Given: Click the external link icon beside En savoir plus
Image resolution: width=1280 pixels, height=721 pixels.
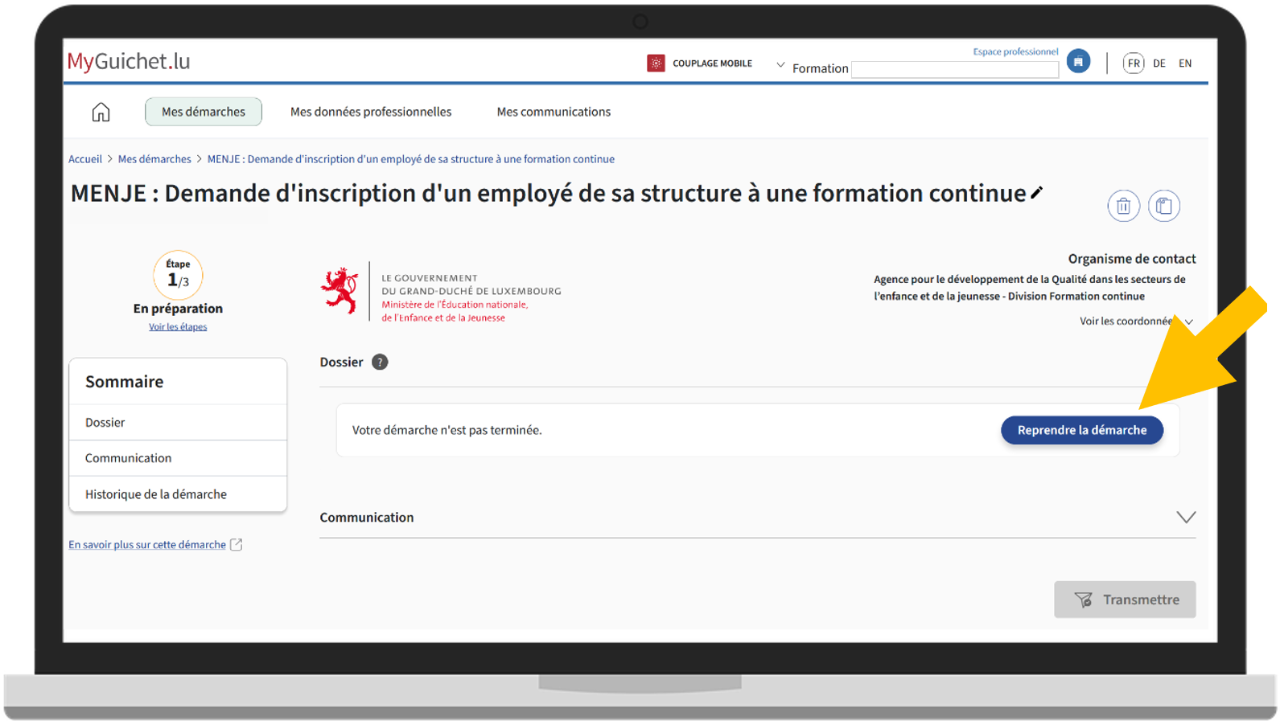Looking at the screenshot, I should [x=236, y=545].
